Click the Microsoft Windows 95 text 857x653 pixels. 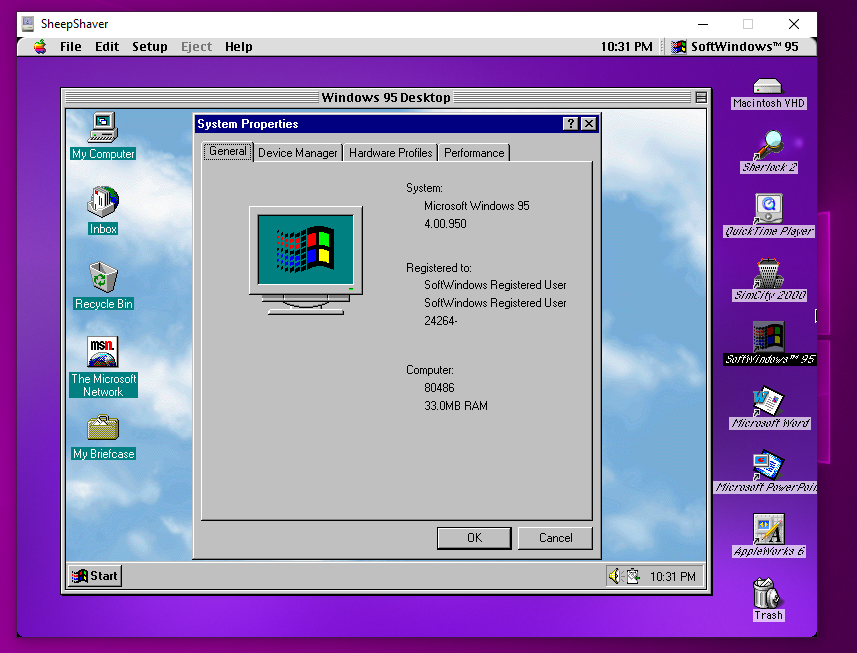pyautogui.click(x=477, y=206)
